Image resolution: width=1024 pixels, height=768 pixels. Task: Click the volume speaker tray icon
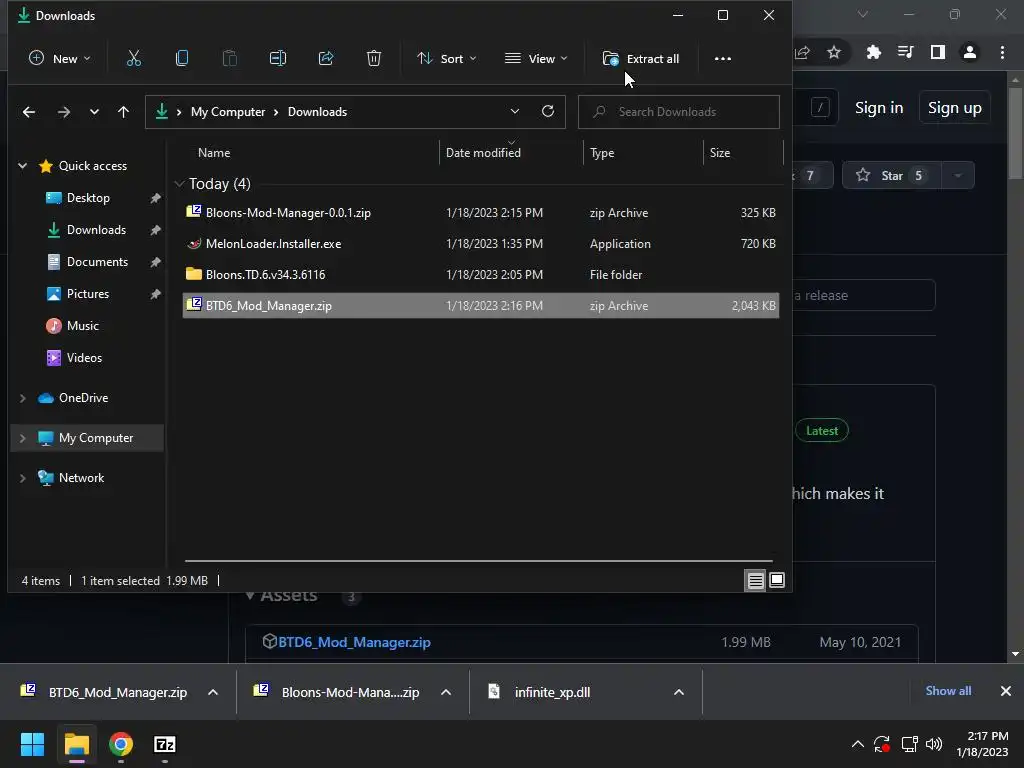coord(934,744)
